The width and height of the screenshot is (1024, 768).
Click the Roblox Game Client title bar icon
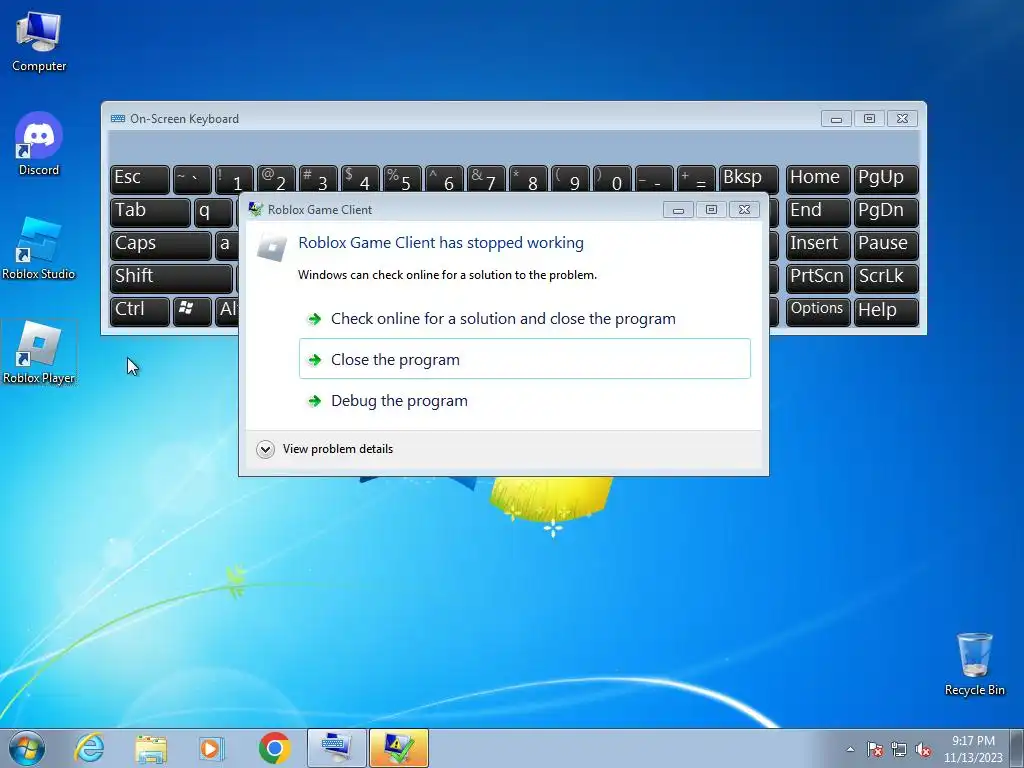[x=255, y=209]
